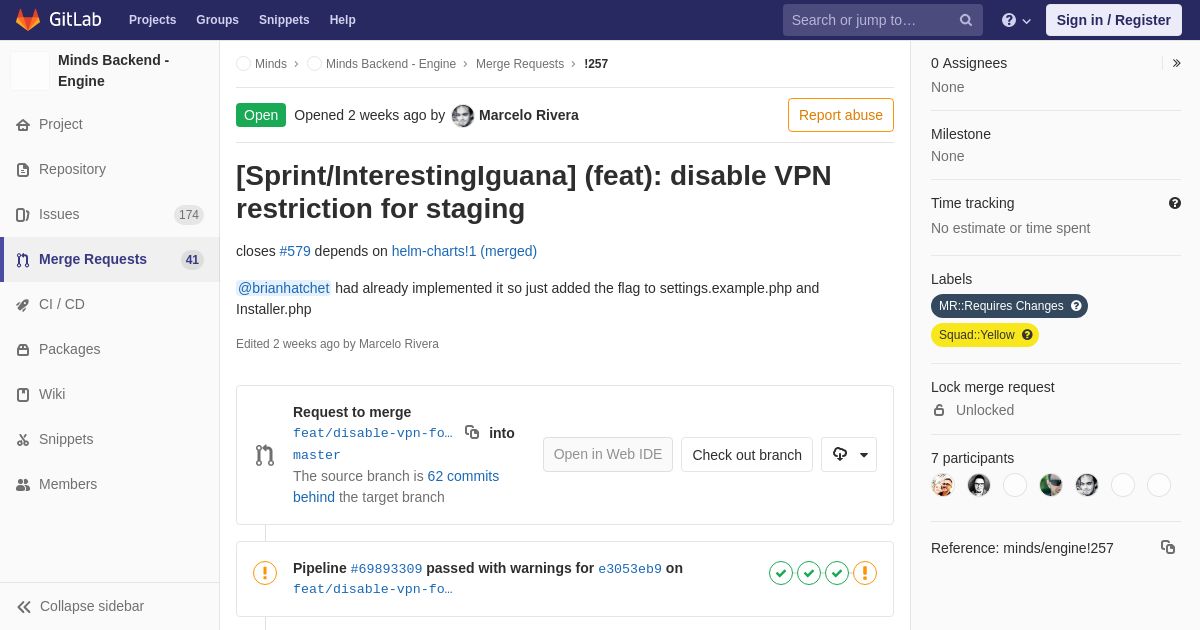Copy the source branch name

click(x=472, y=432)
